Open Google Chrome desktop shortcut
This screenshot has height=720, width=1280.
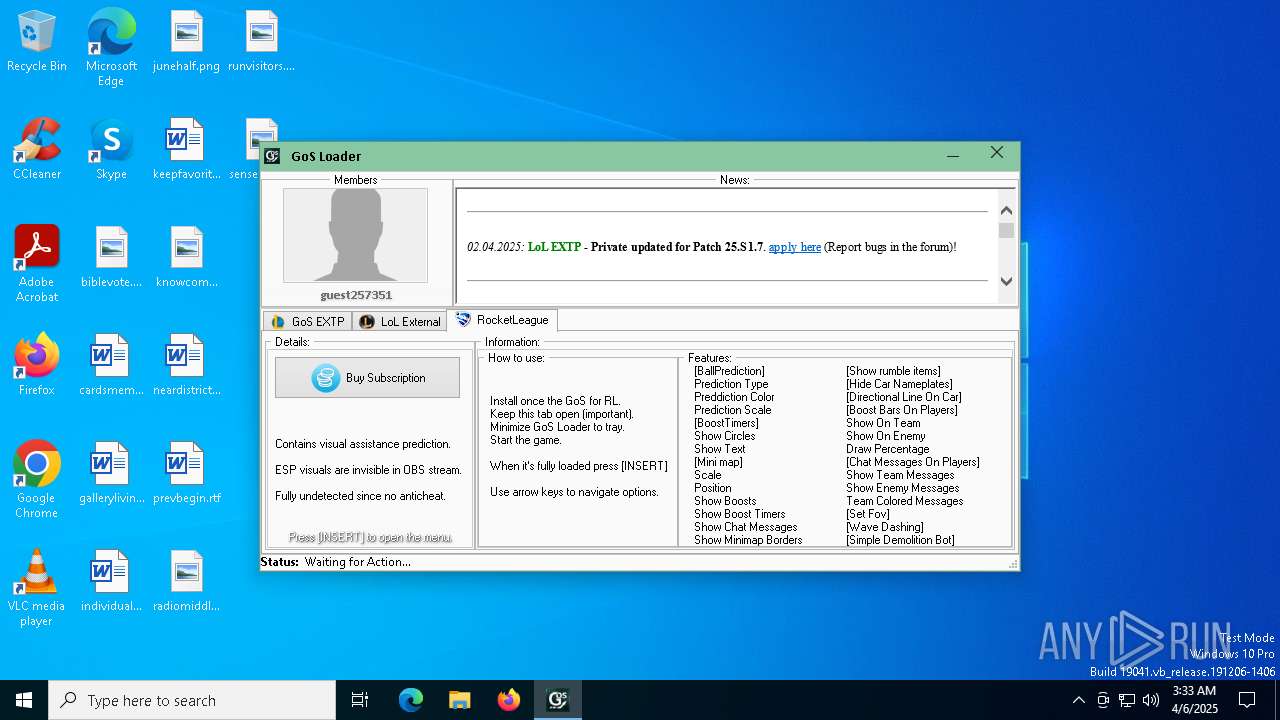(37, 480)
